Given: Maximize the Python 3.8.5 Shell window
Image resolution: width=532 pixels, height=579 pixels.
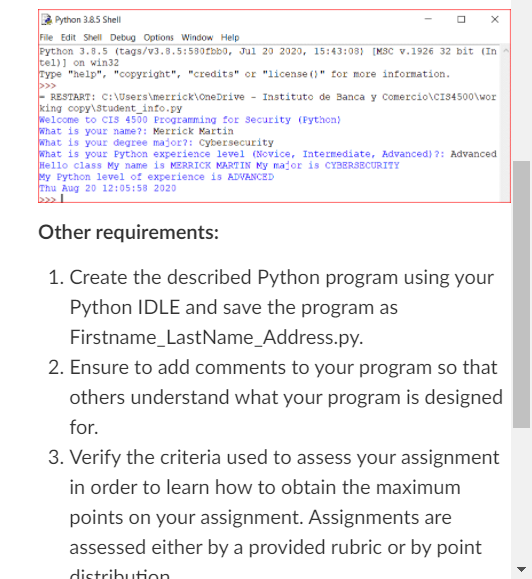Looking at the screenshot, I should [x=461, y=19].
